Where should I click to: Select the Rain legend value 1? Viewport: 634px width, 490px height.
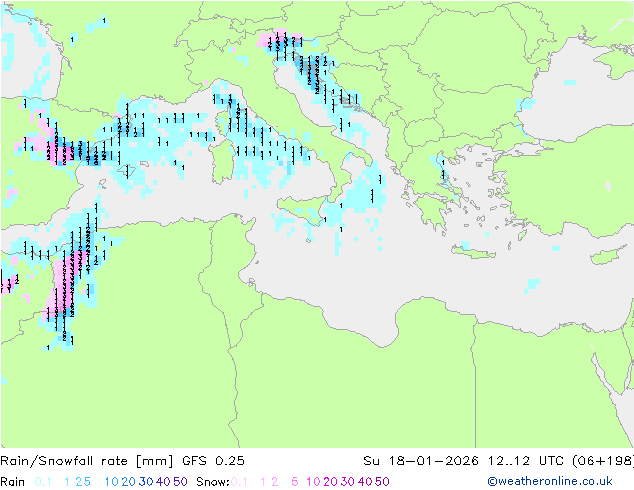pos(67,482)
